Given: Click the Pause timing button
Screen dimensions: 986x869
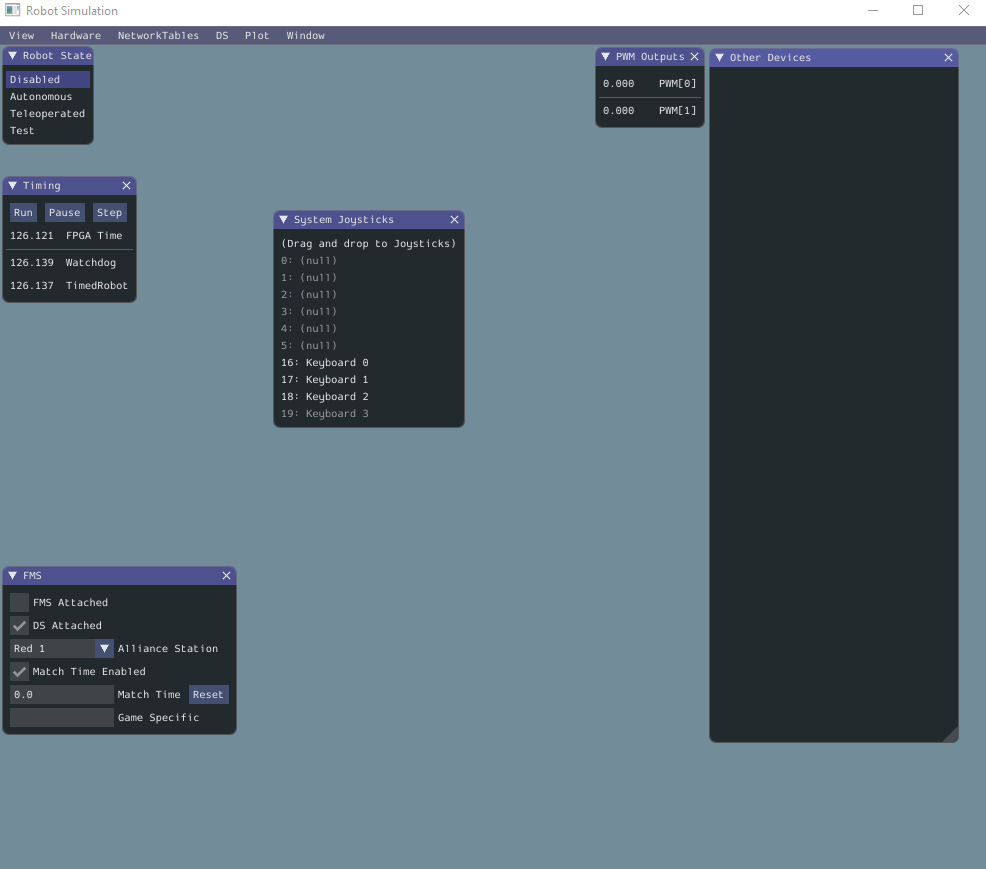Looking at the screenshot, I should click(65, 213).
